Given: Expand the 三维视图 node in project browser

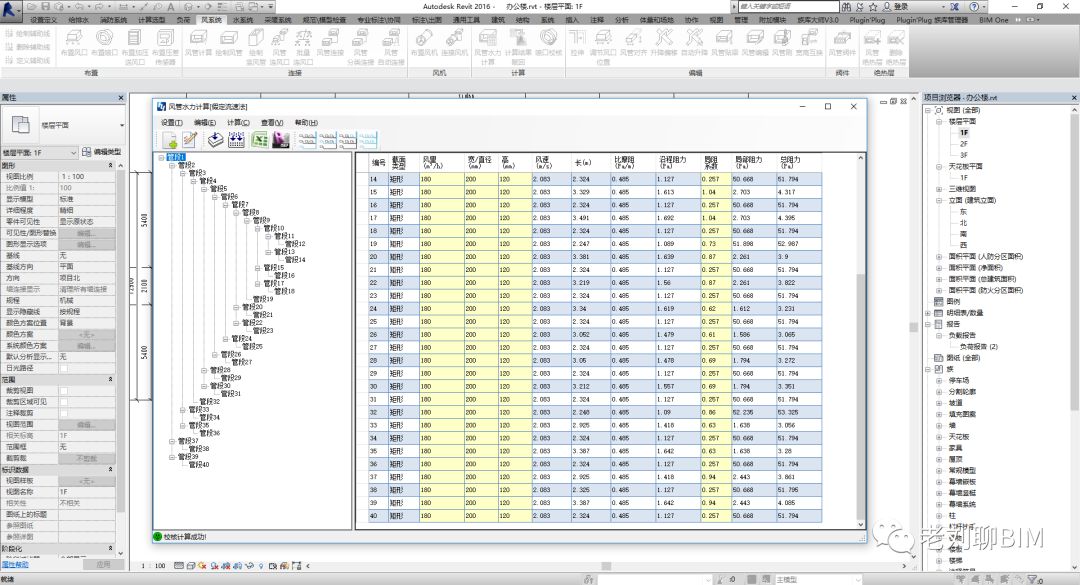Looking at the screenshot, I should pos(939,189).
